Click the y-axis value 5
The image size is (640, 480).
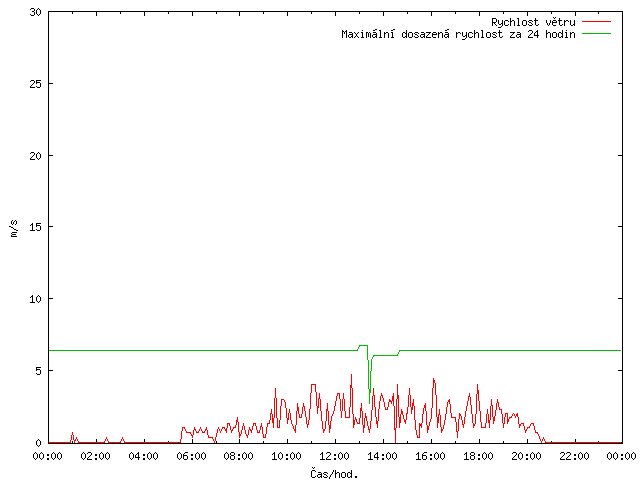click(x=39, y=371)
